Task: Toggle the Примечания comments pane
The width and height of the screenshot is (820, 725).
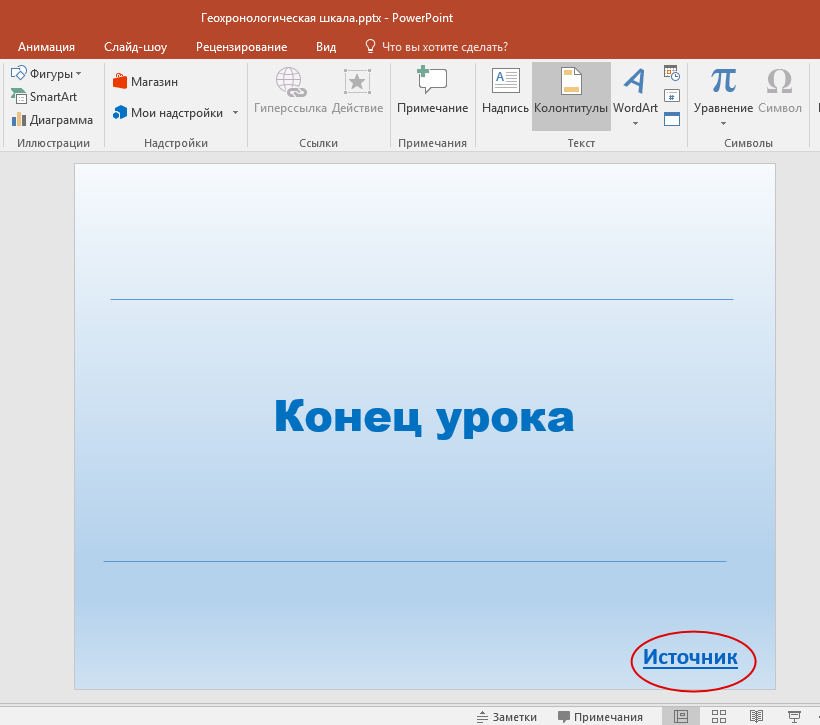Action: coord(600,717)
